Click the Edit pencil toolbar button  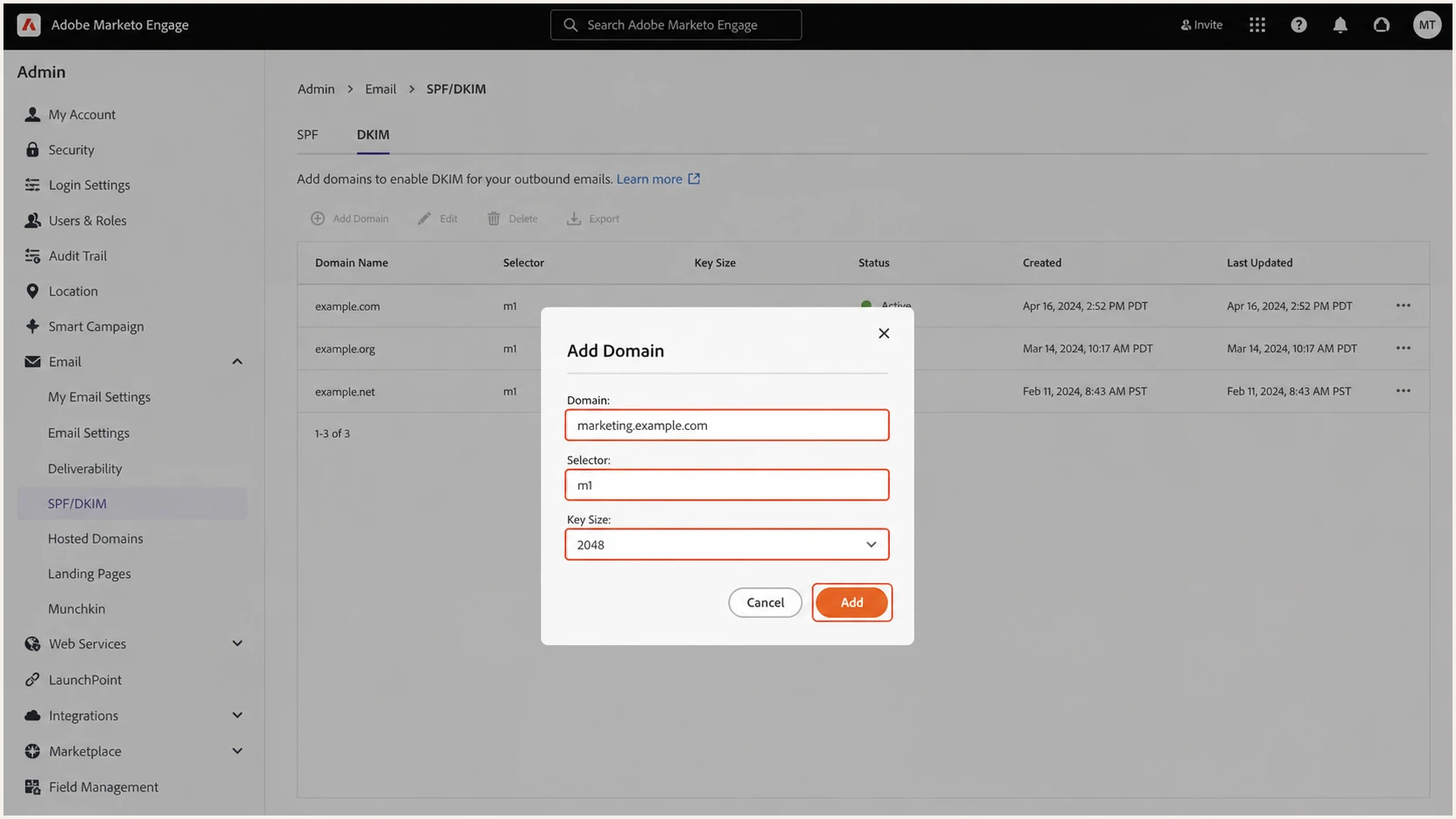(437, 219)
